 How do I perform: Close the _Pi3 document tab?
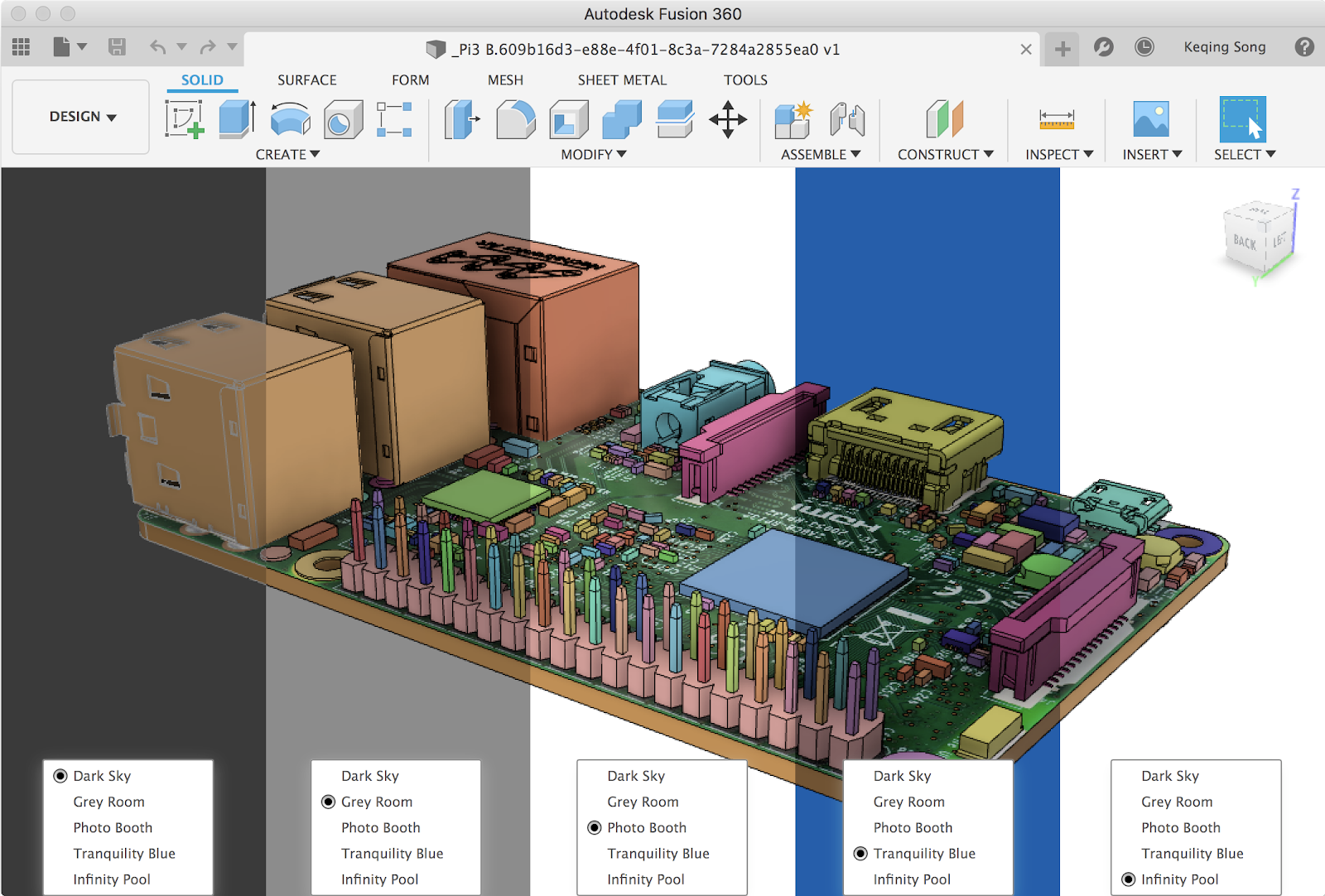point(1026,50)
